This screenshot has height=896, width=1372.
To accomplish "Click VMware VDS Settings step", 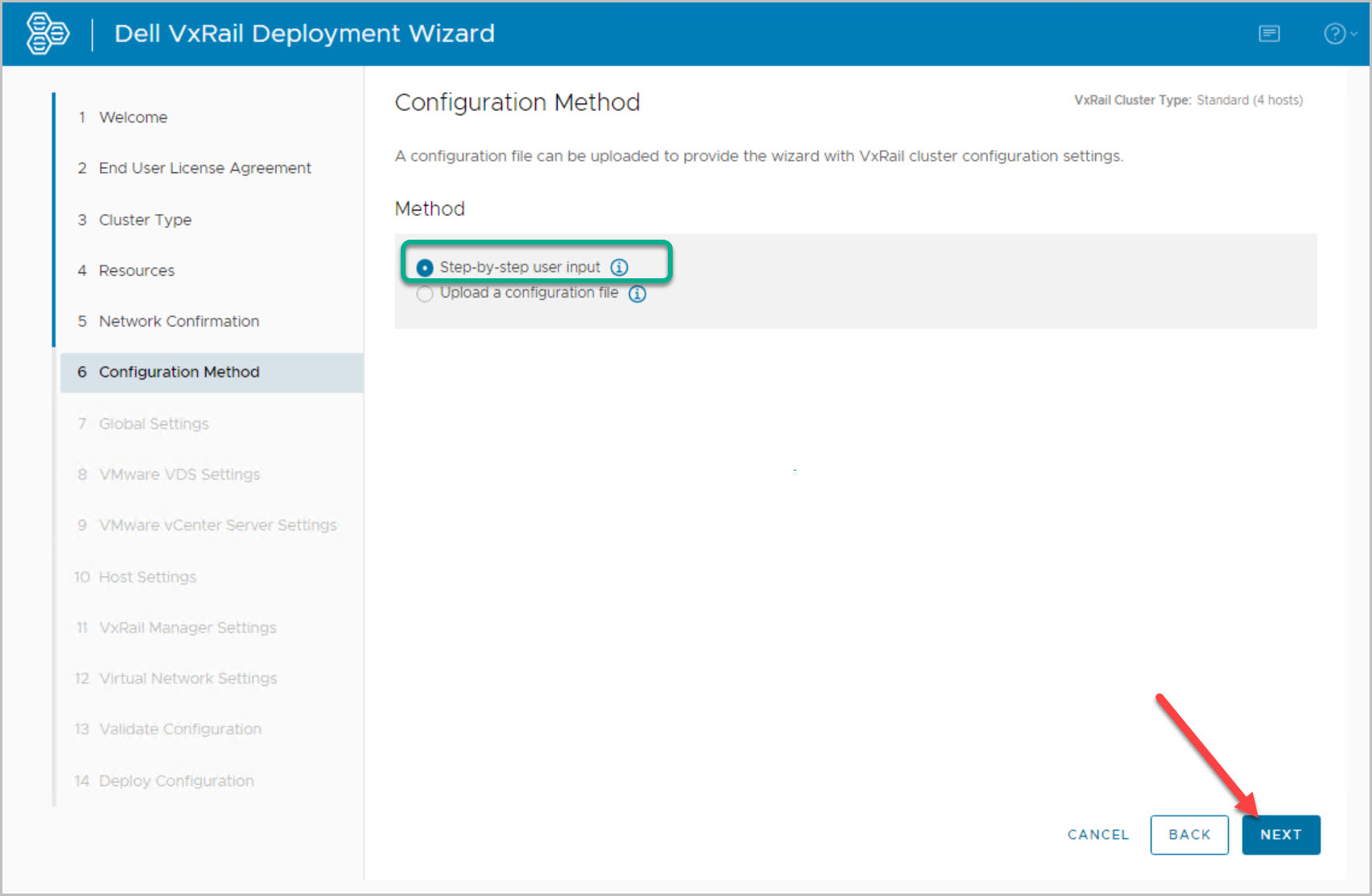I will (179, 475).
